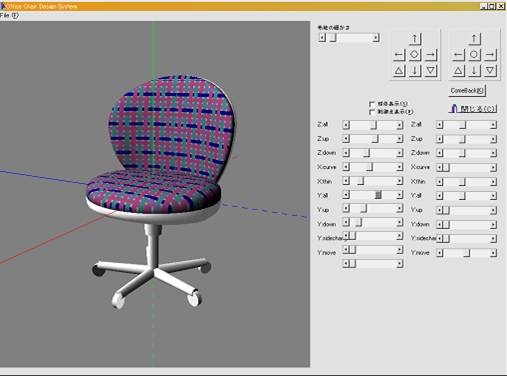Click the up arrow in the left control pad
This screenshot has height=376, width=507.
pyautogui.click(x=415, y=39)
